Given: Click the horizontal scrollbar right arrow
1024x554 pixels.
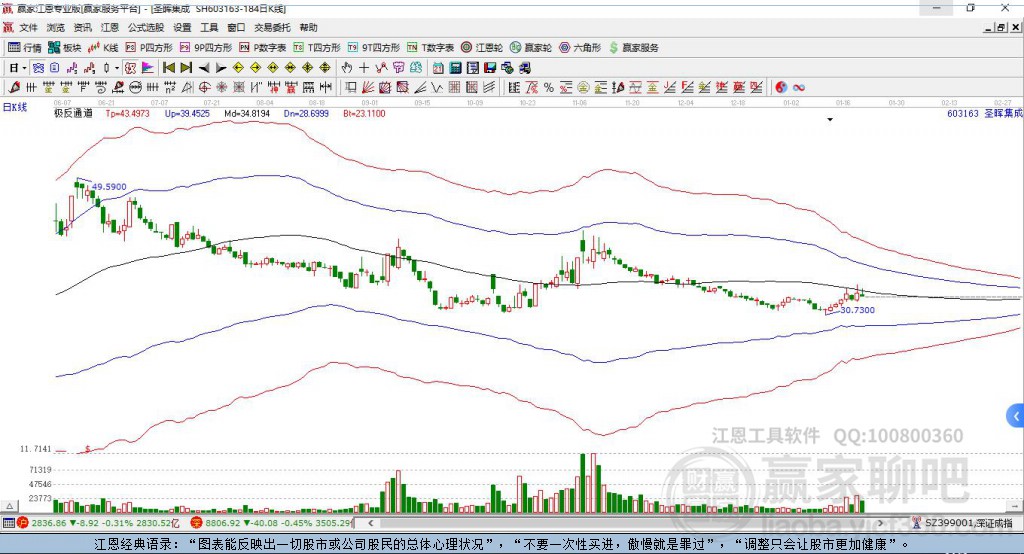Looking at the screenshot, I should [x=880, y=523].
